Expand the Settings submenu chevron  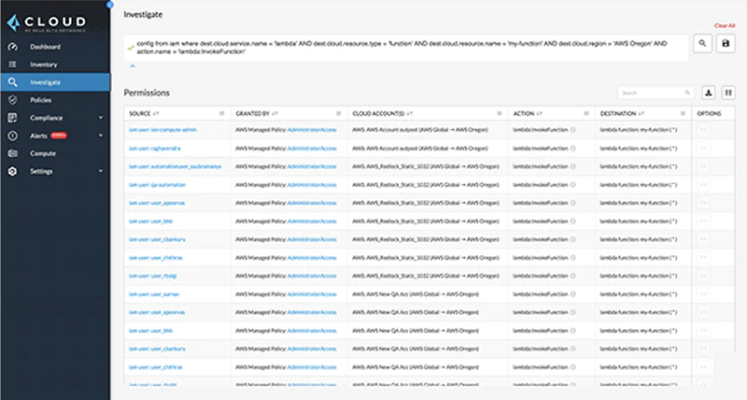[100, 171]
